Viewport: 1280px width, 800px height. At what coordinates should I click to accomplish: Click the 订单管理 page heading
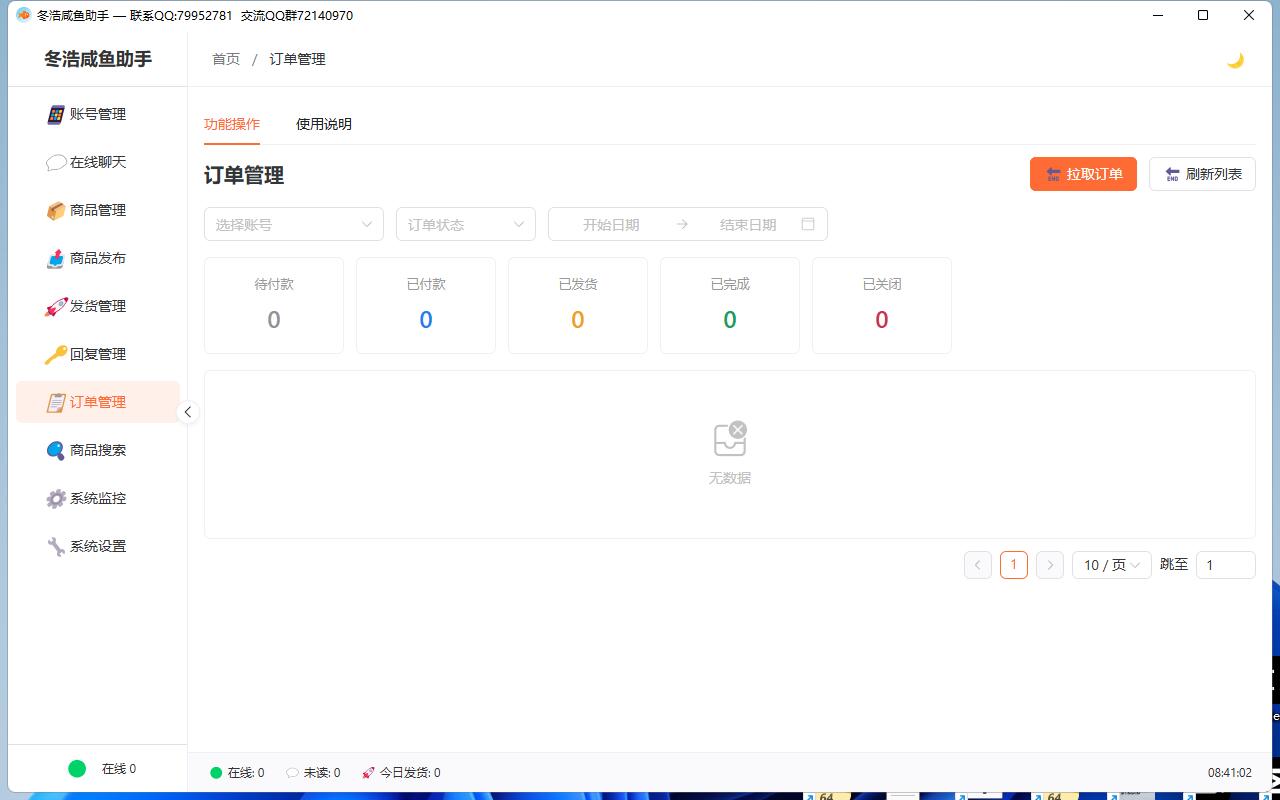(x=244, y=175)
